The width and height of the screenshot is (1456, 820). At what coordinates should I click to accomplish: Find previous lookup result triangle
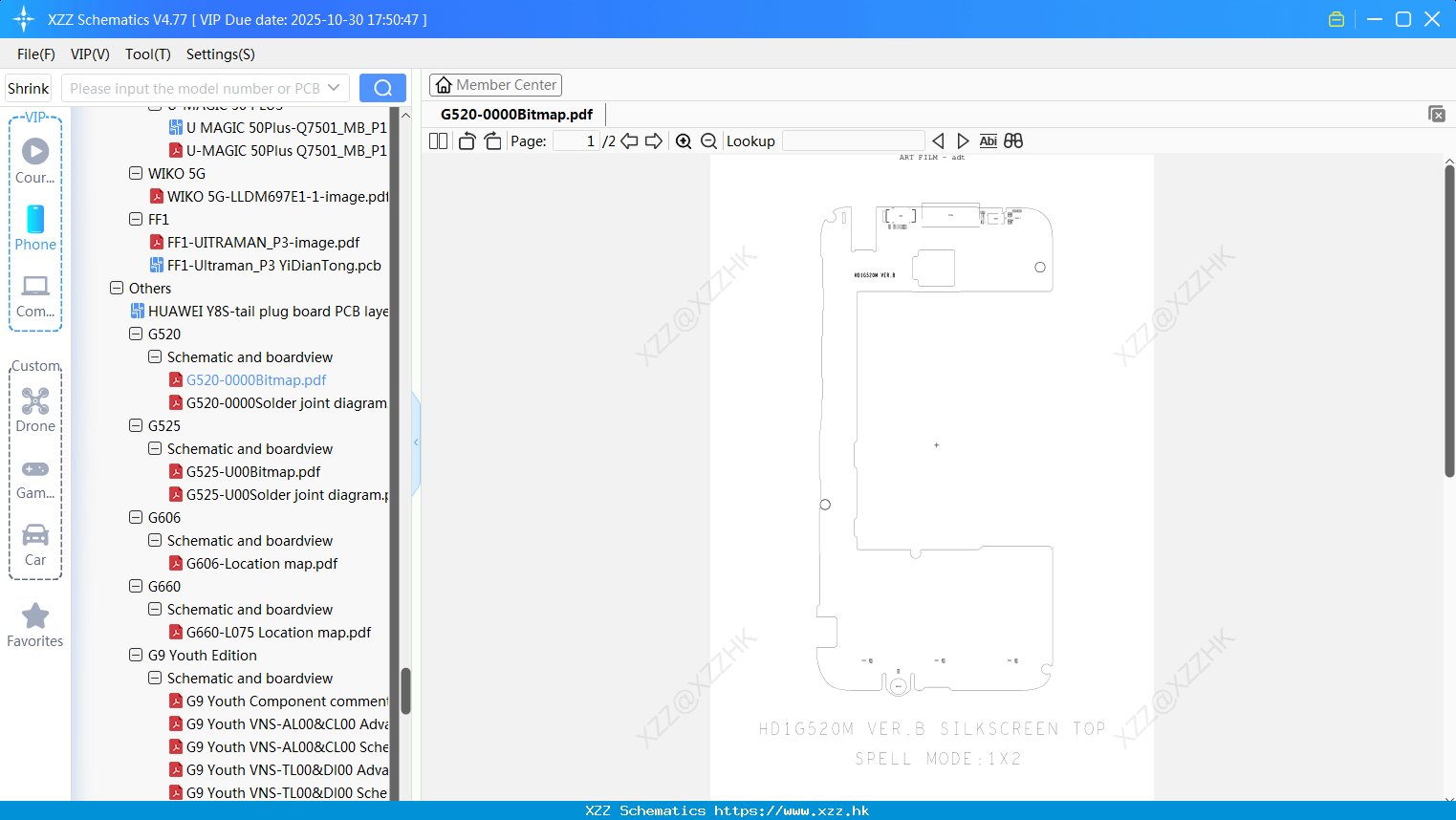click(938, 140)
